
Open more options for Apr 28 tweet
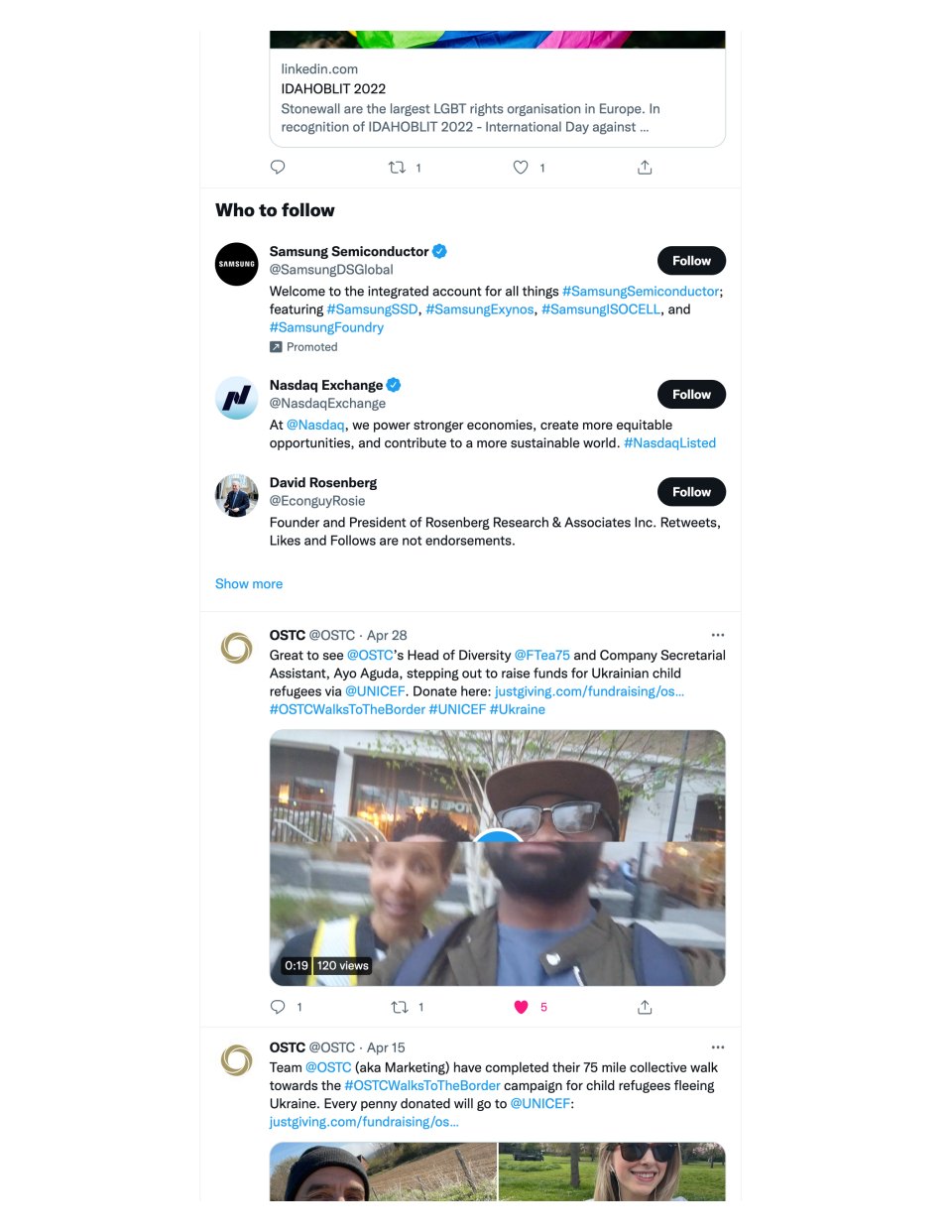[718, 635]
